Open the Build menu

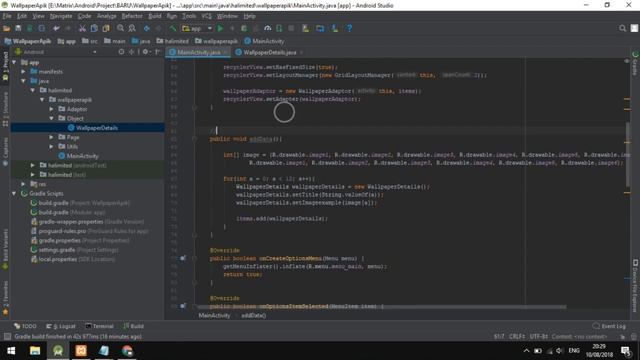pyautogui.click(x=155, y=16)
